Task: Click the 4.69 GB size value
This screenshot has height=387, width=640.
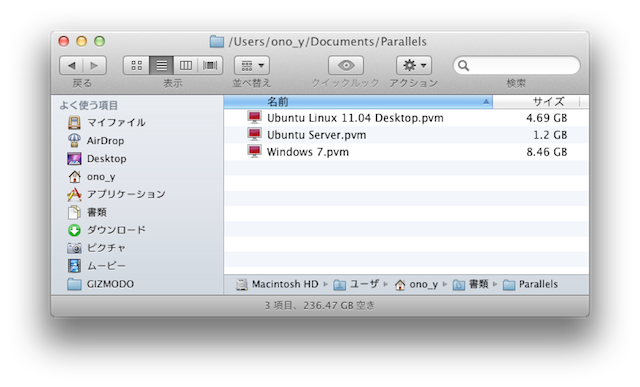Action: coord(547,118)
